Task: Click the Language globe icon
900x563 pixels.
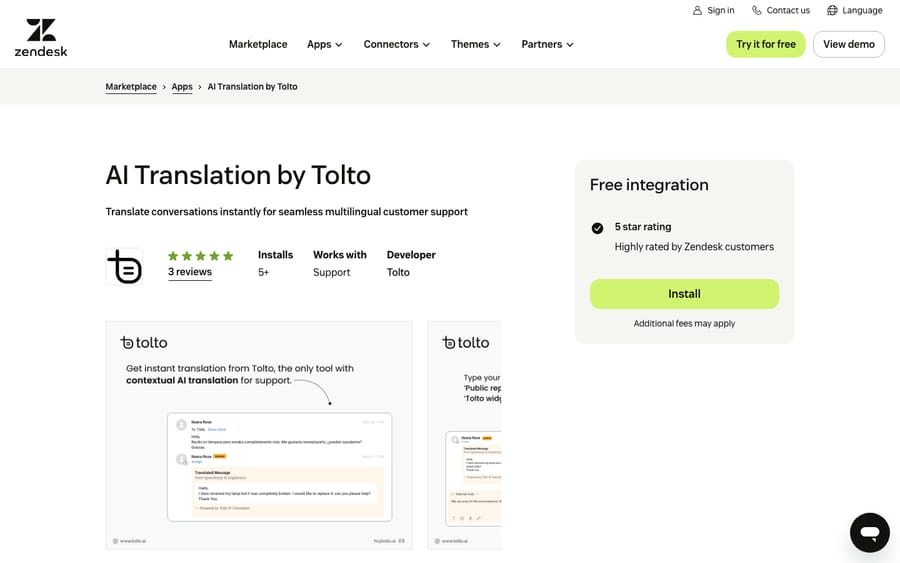Action: pyautogui.click(x=832, y=10)
